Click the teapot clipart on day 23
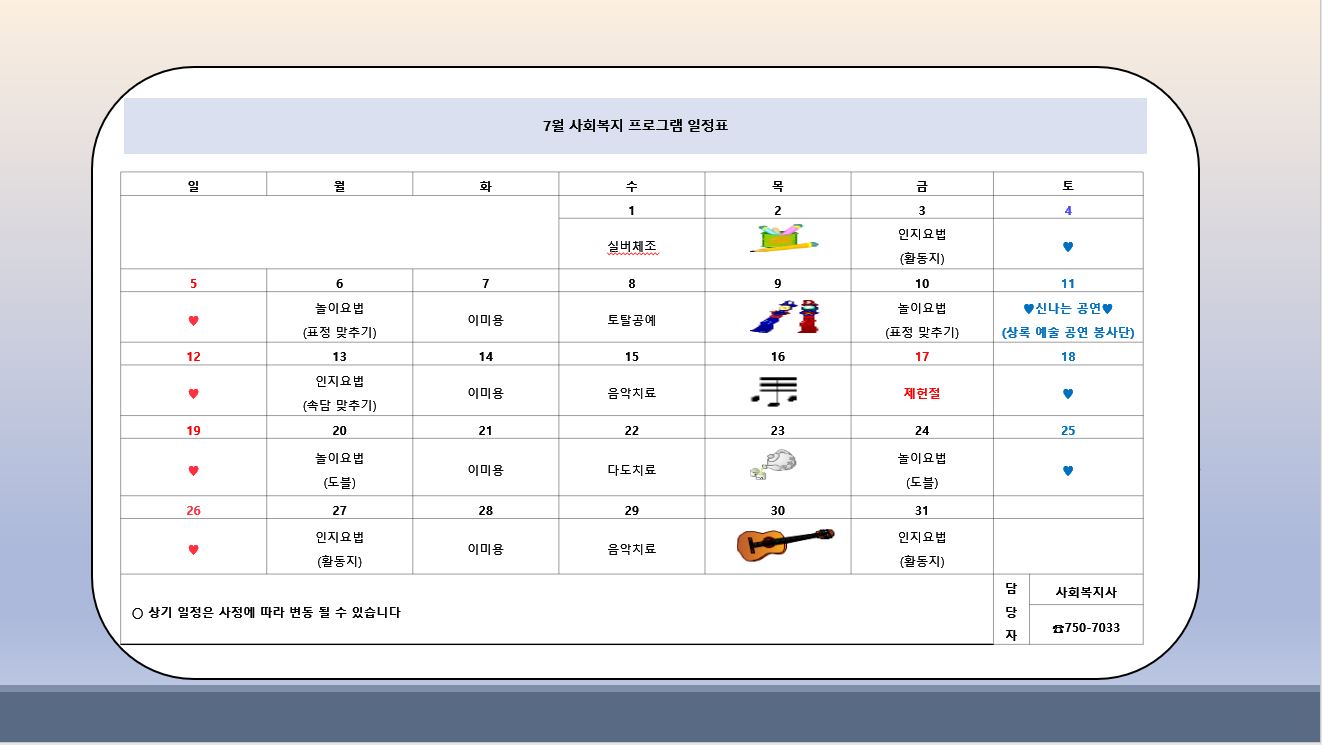The height and width of the screenshot is (745, 1322). click(x=773, y=466)
